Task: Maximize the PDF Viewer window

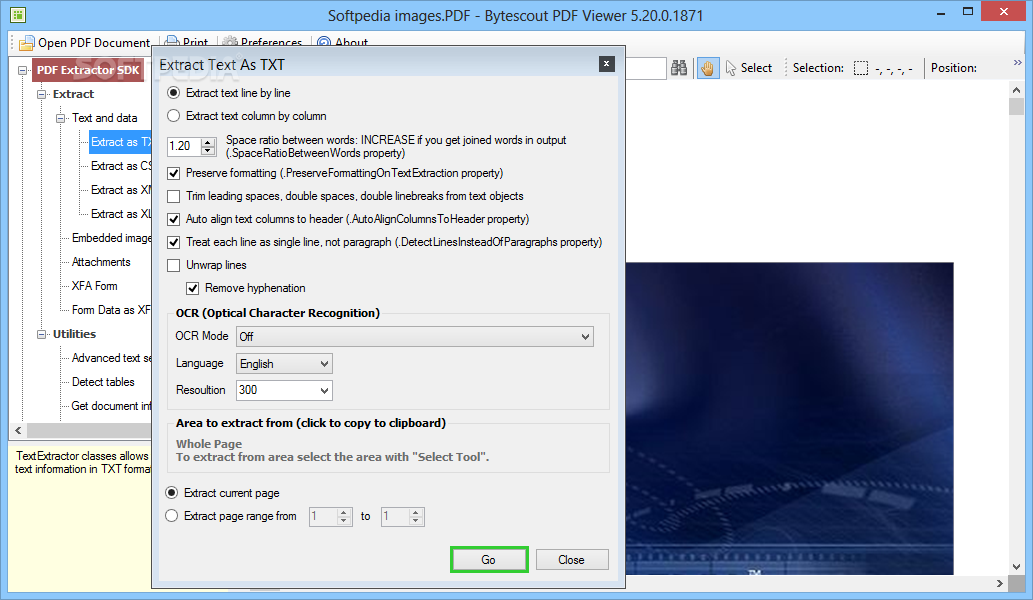Action: 968,11
